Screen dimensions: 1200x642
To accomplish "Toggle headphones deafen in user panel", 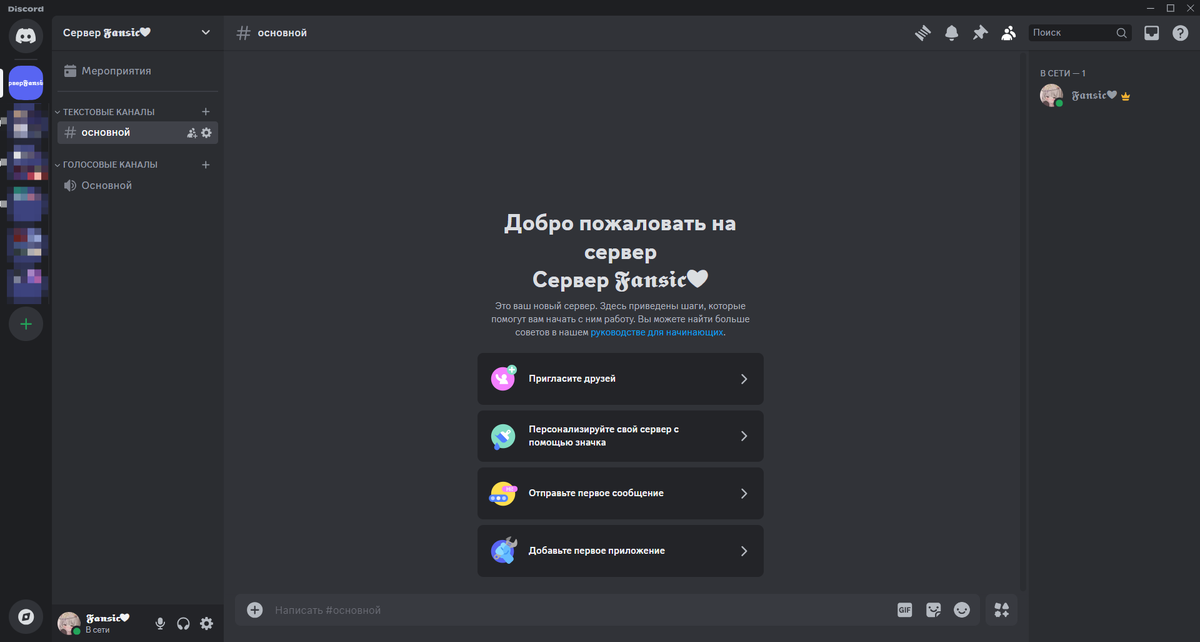I will (184, 623).
